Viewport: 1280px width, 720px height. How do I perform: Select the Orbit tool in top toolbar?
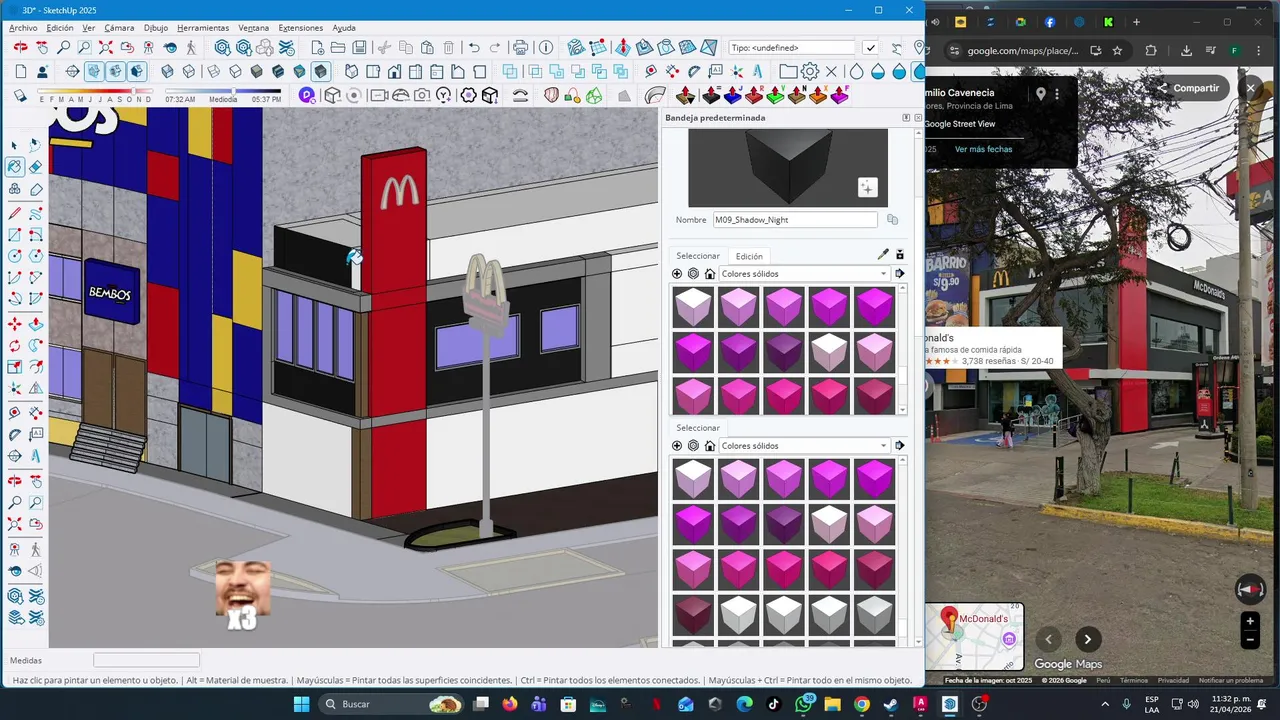click(x=20, y=47)
